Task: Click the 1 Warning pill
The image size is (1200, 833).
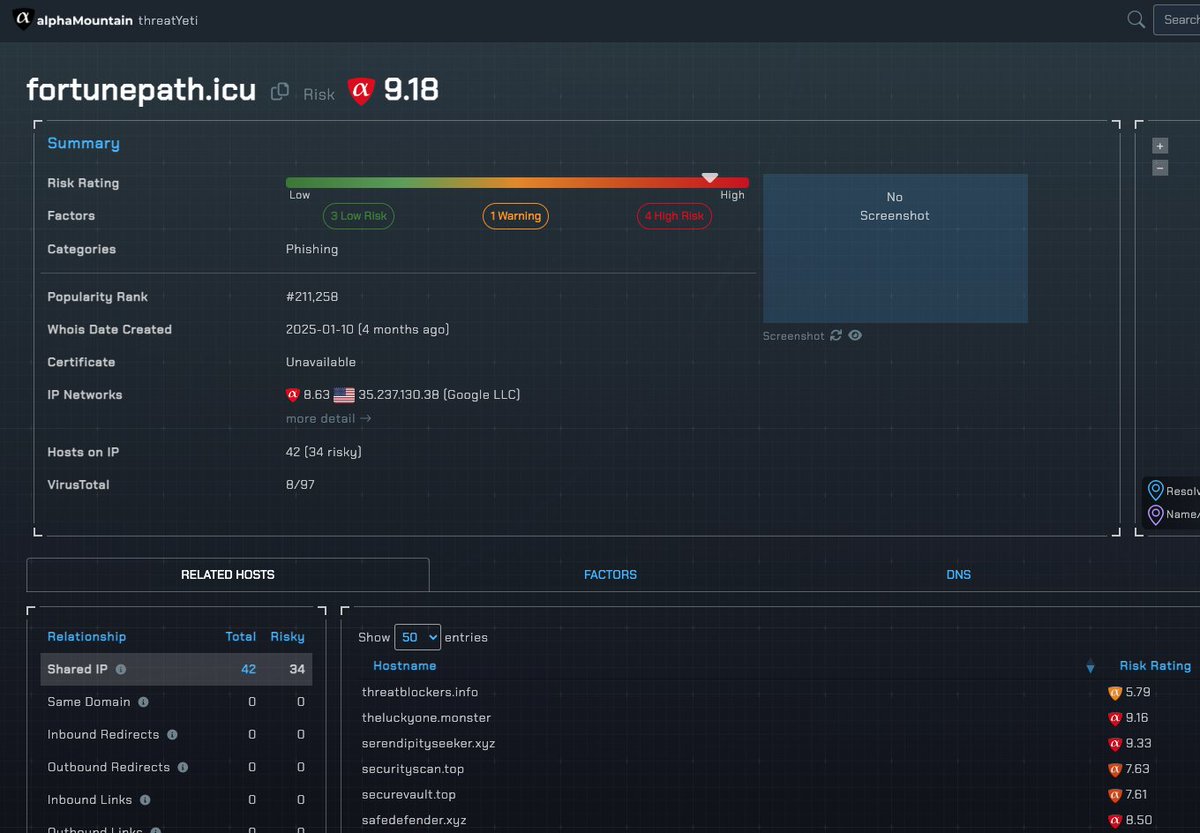Action: pos(515,216)
